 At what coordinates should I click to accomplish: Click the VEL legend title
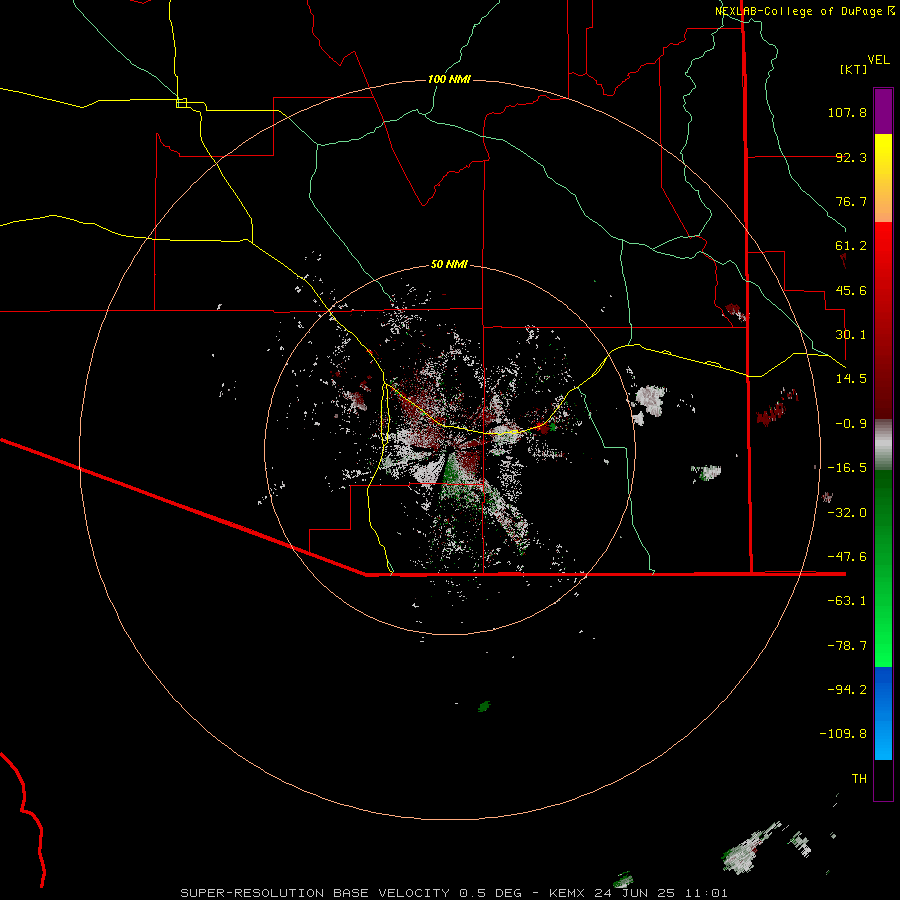pos(878,59)
